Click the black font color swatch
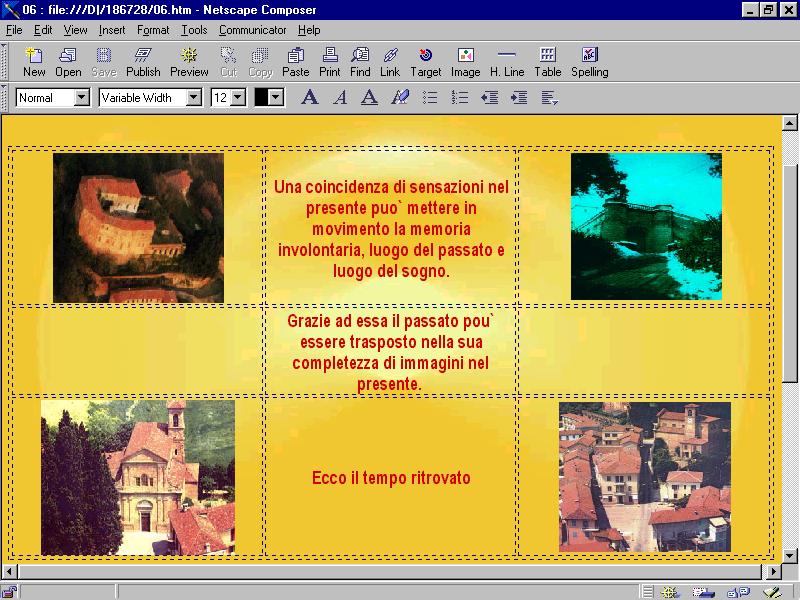This screenshot has height=600, width=800. click(x=261, y=97)
